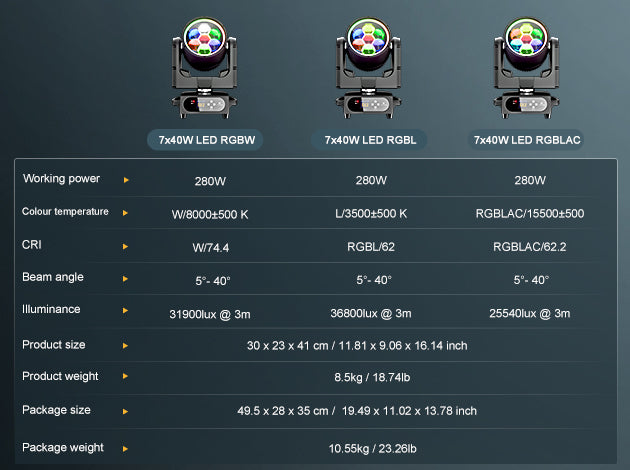Click the 31900lux @ 3m illuminance value

[211, 313]
